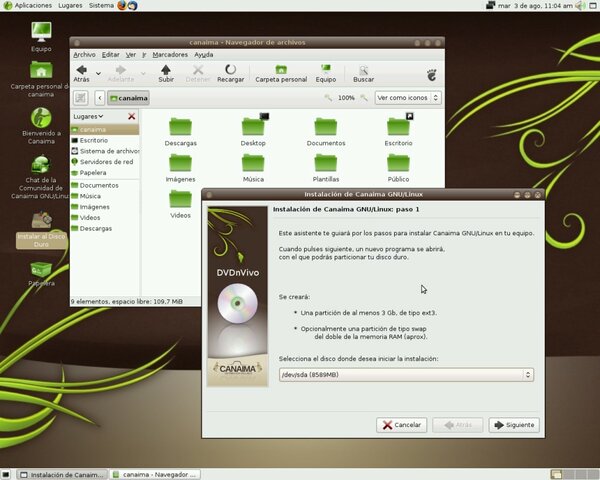The width and height of the screenshot is (600, 480).
Task: Open the Sistema panel menu
Action: pos(101,5)
